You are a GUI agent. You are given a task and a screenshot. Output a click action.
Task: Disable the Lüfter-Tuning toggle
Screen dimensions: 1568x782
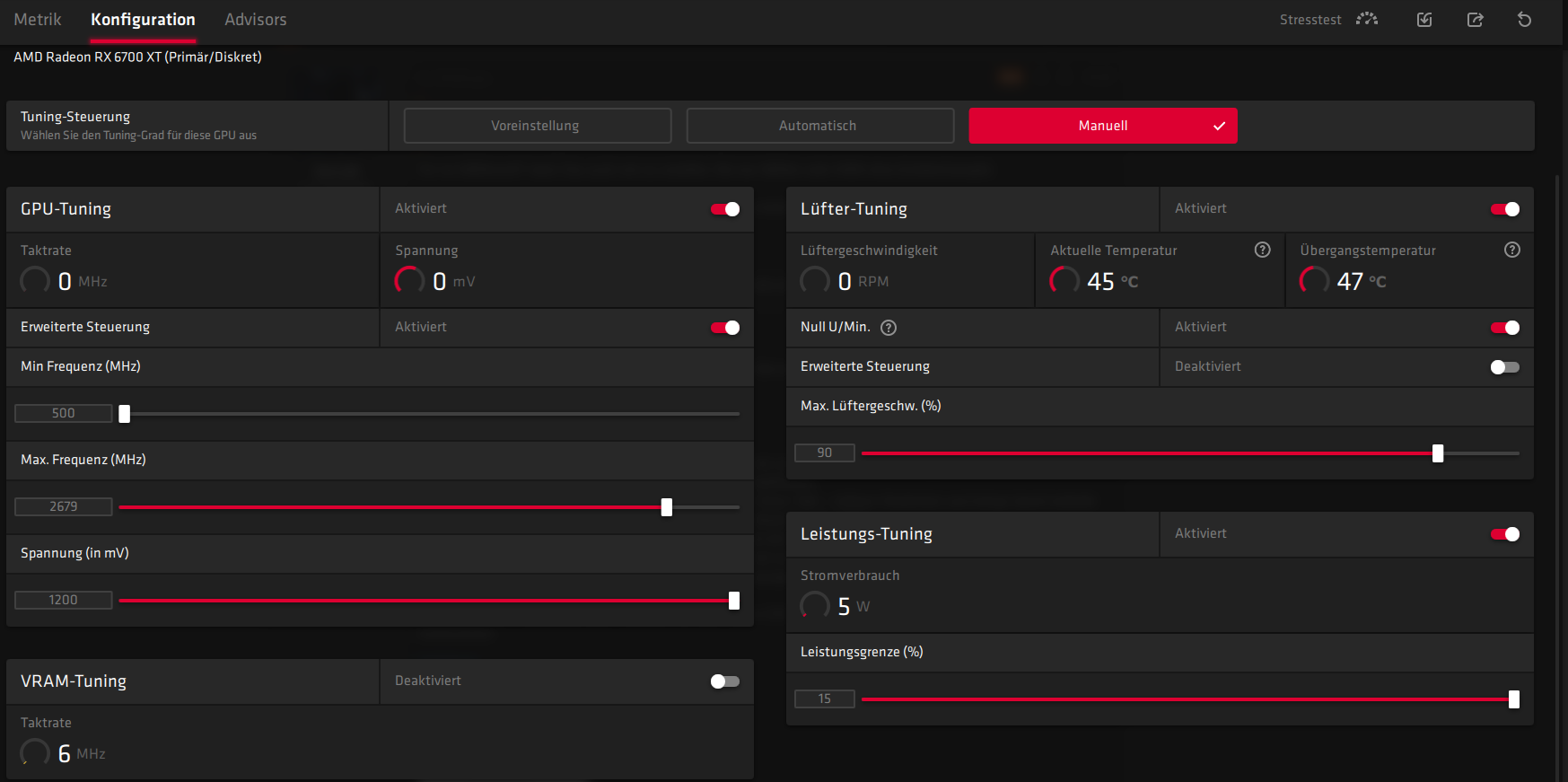(x=1505, y=209)
